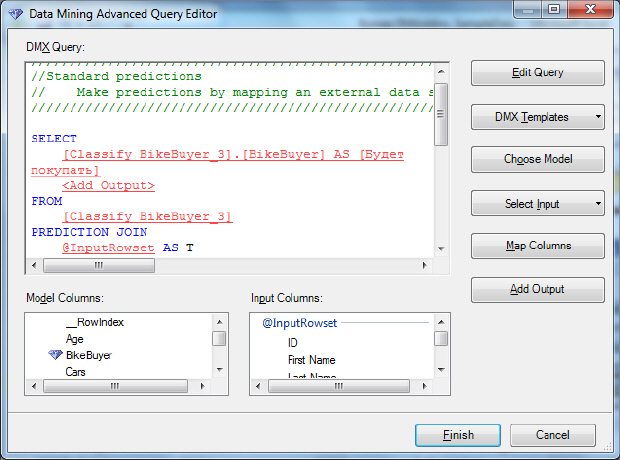
Task: Open the Select Input dropdown
Action: [x=537, y=204]
